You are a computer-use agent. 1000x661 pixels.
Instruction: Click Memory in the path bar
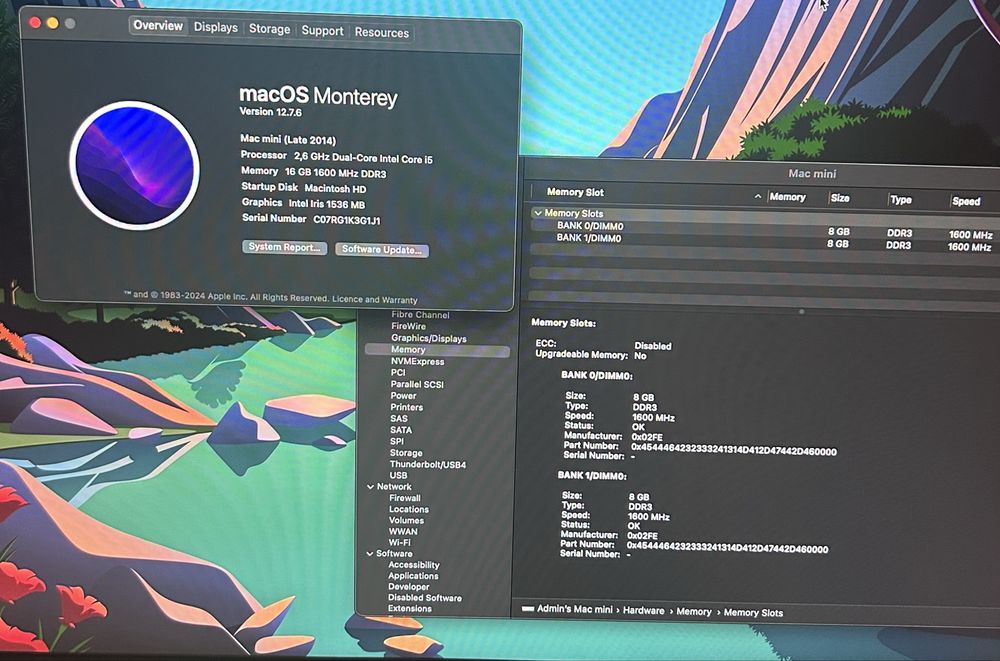pyautogui.click(x=694, y=611)
